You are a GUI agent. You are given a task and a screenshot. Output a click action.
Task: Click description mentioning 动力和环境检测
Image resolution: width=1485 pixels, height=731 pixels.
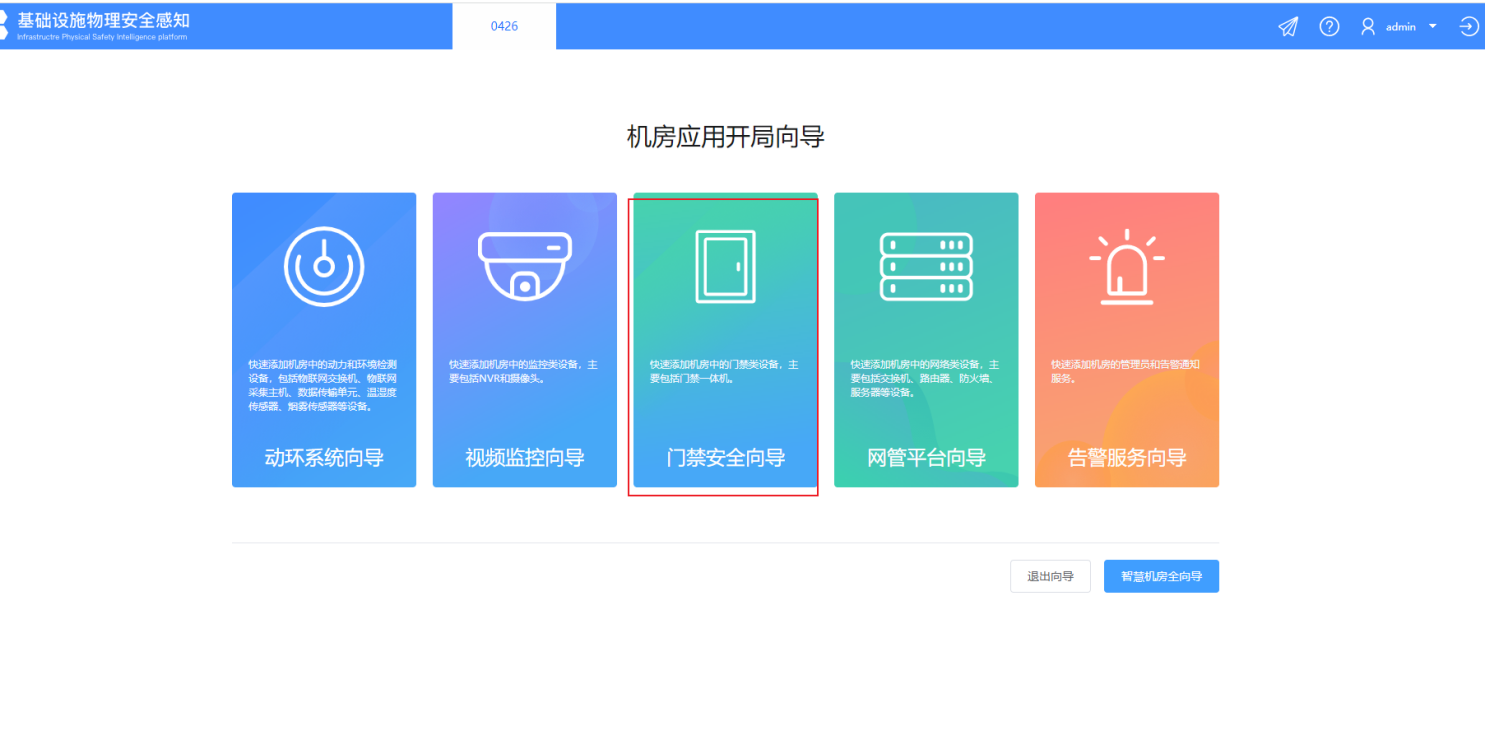point(324,386)
